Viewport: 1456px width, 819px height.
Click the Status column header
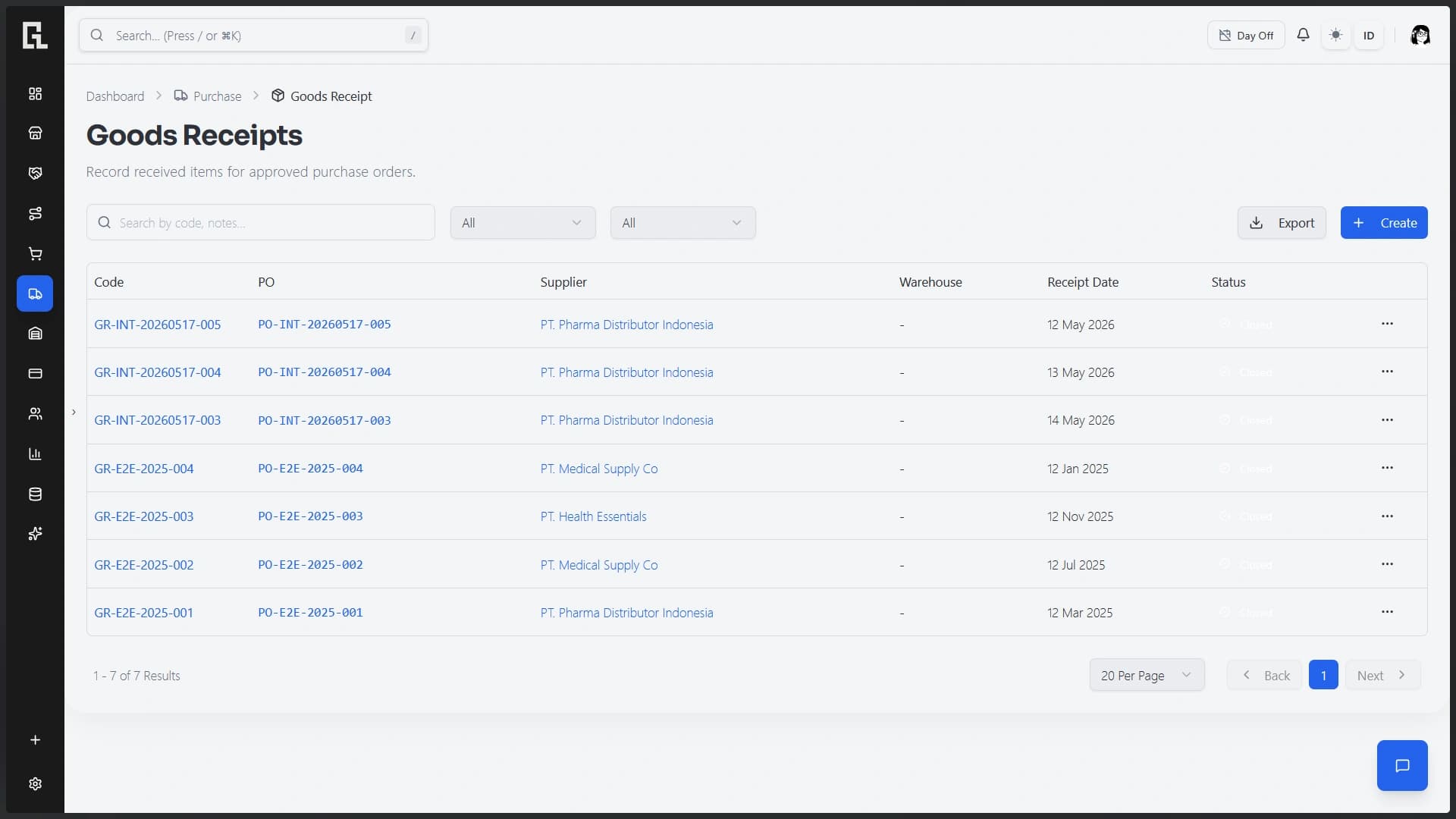[x=1228, y=282]
